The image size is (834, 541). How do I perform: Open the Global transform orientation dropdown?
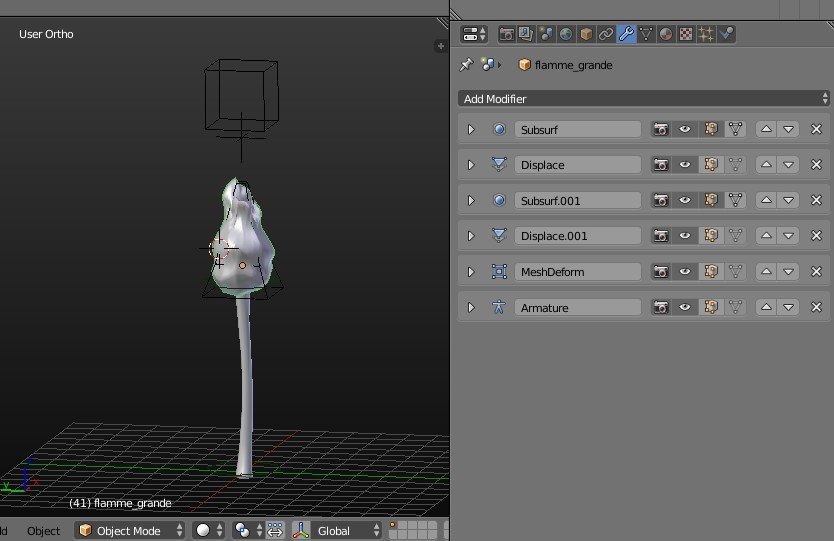pos(346,531)
